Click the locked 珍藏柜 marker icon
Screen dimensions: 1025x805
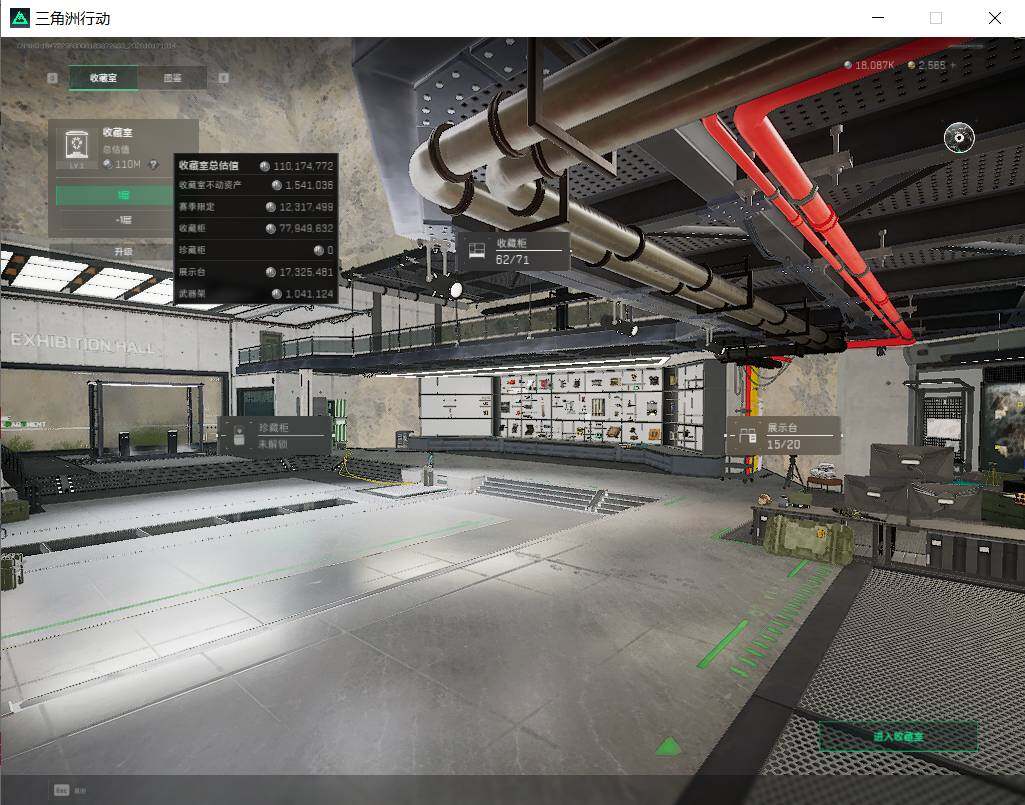[239, 435]
